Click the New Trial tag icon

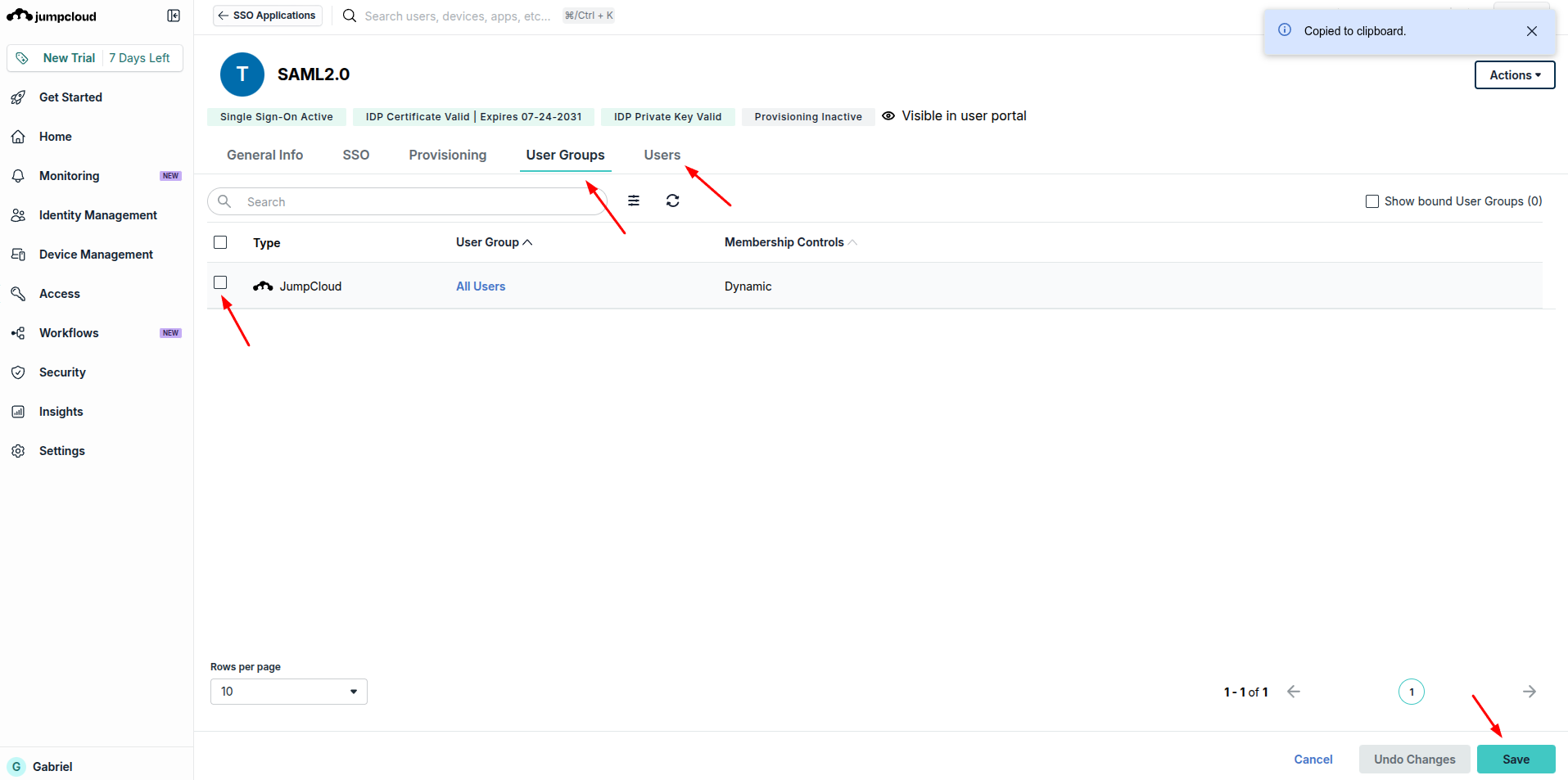tap(22, 58)
